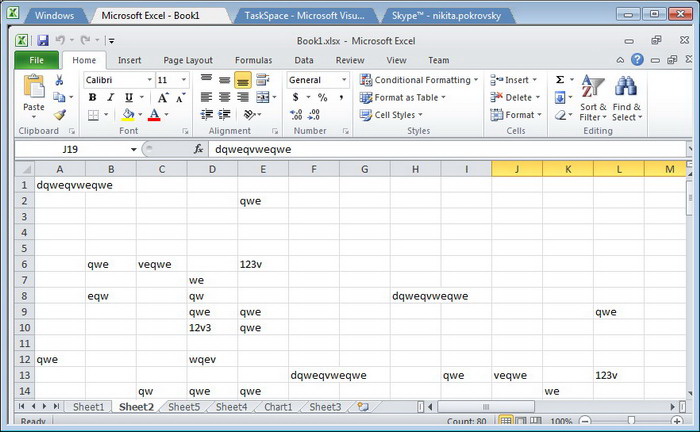The height and width of the screenshot is (432, 700).
Task: Switch to the Review tab
Action: point(350,60)
